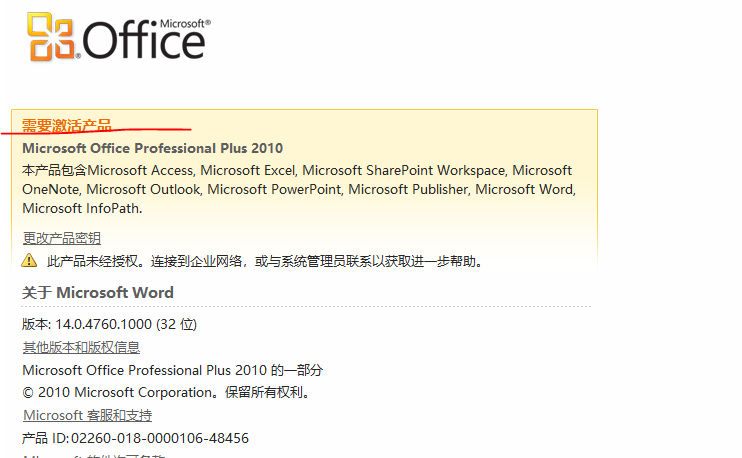Open the 更改产品密钥 link
The image size is (742, 458).
(x=61, y=238)
